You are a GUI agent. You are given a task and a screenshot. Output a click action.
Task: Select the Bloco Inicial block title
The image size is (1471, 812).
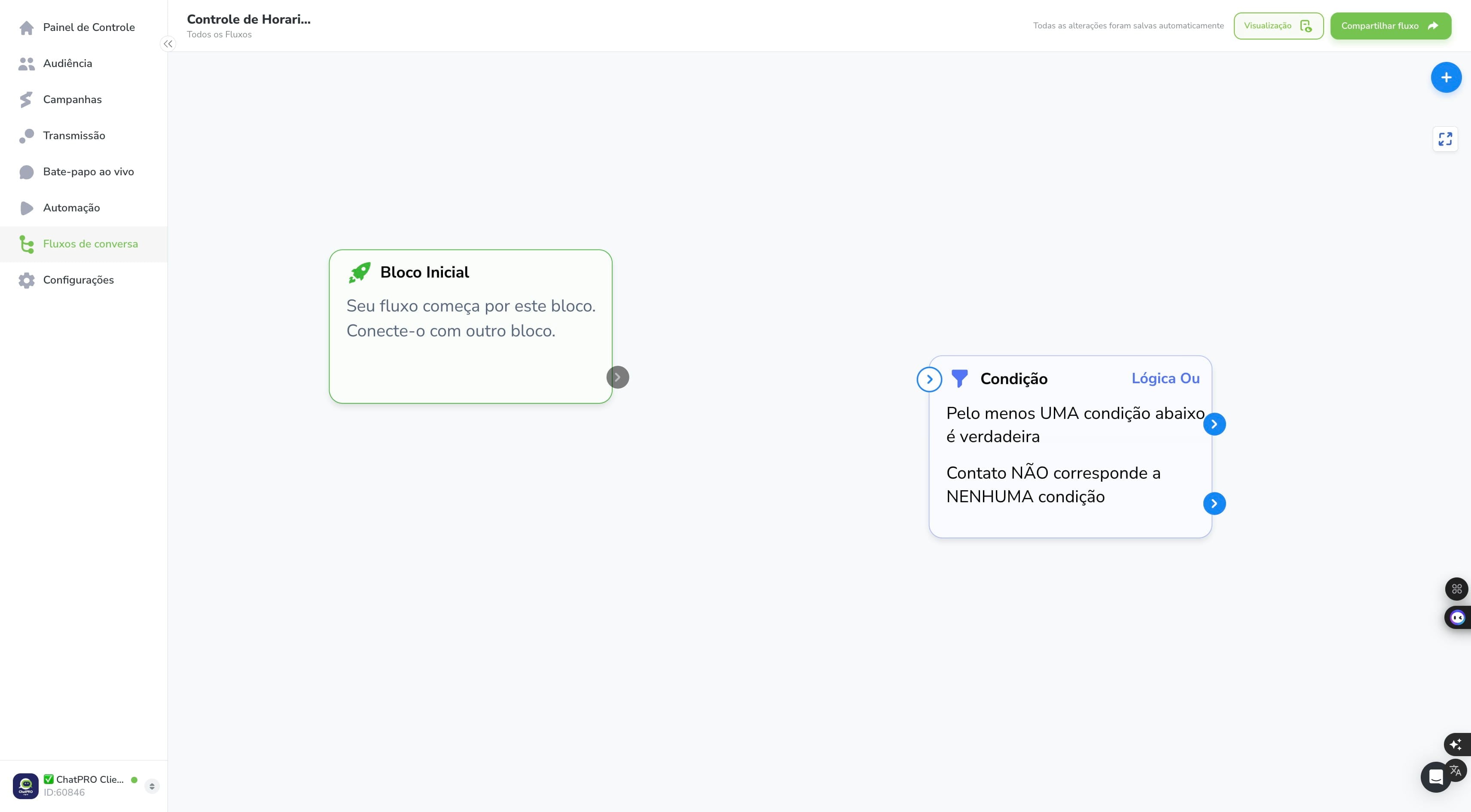pos(425,272)
